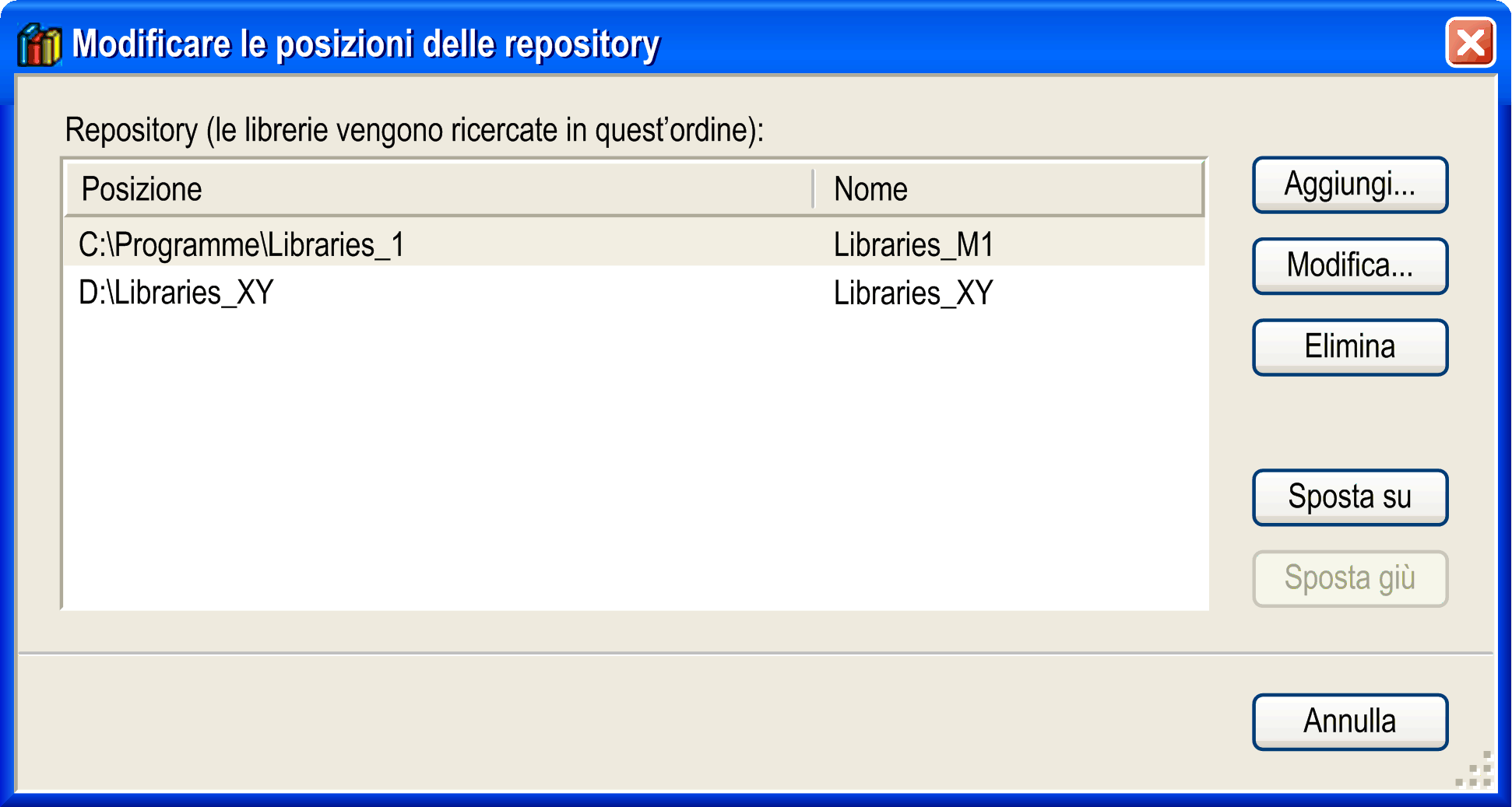Cancel with the Annulla button
This screenshot has width=1512, height=807.
[1349, 721]
